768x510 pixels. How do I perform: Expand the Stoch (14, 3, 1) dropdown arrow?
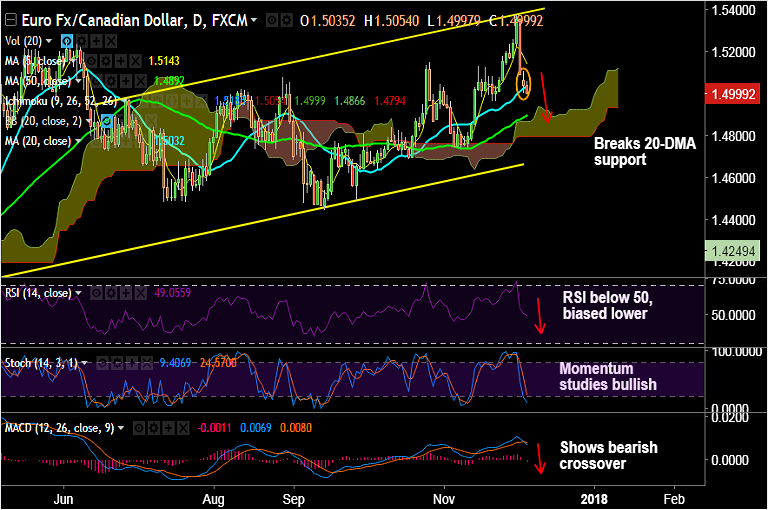coord(84,363)
